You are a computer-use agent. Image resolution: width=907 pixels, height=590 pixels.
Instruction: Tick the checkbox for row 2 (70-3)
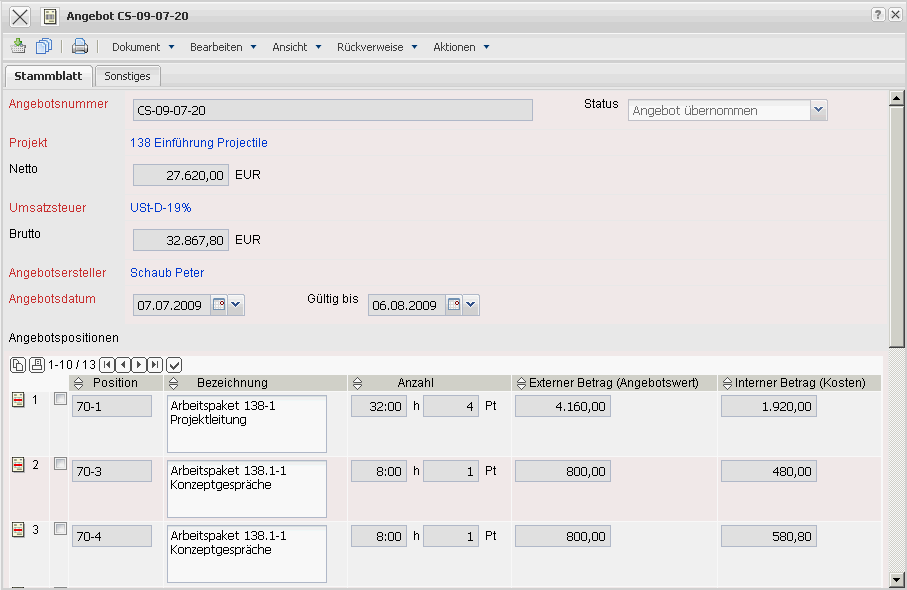(60, 464)
